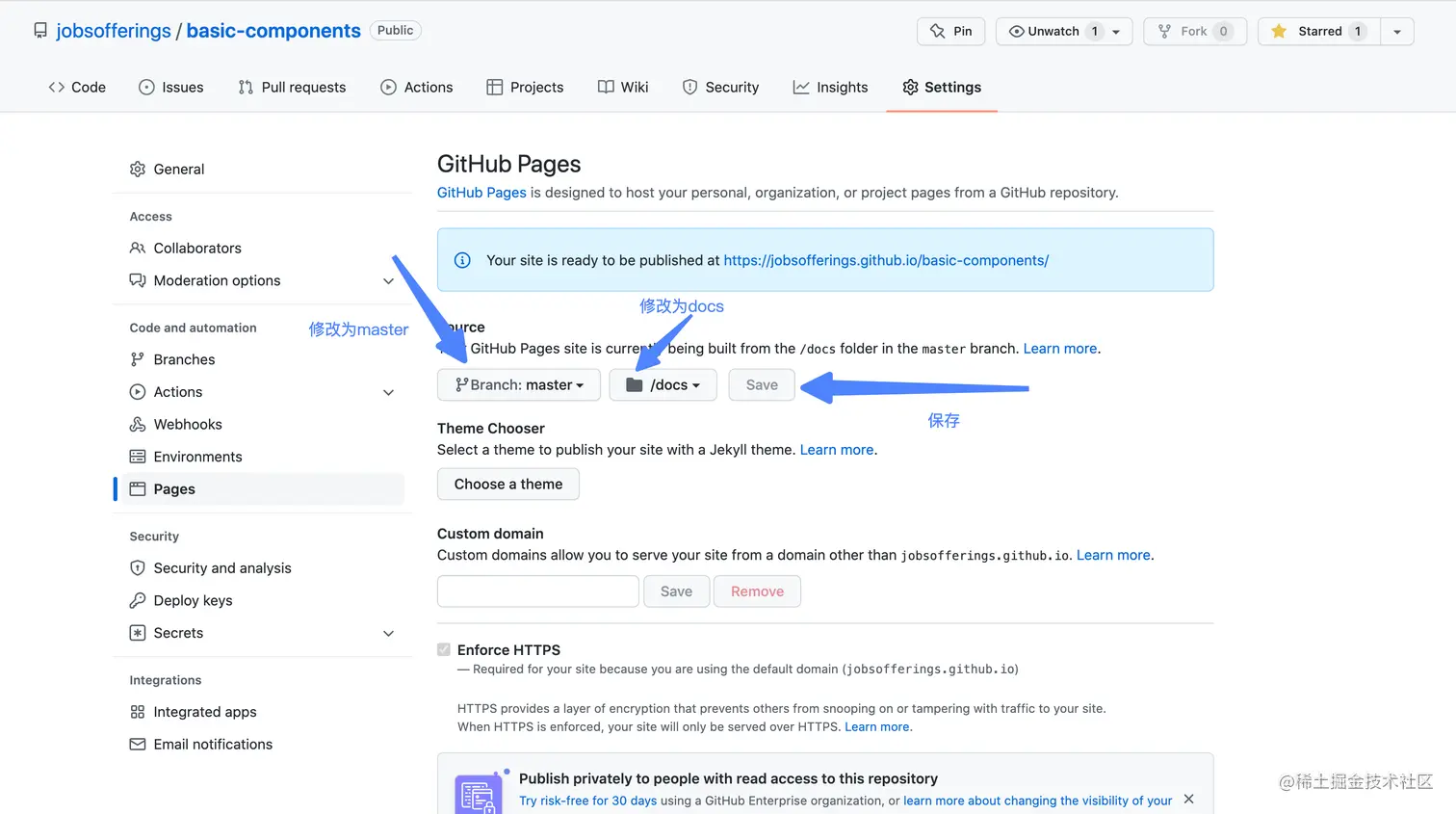Click Save next to the /docs selector
The image size is (1456, 814).
(762, 384)
